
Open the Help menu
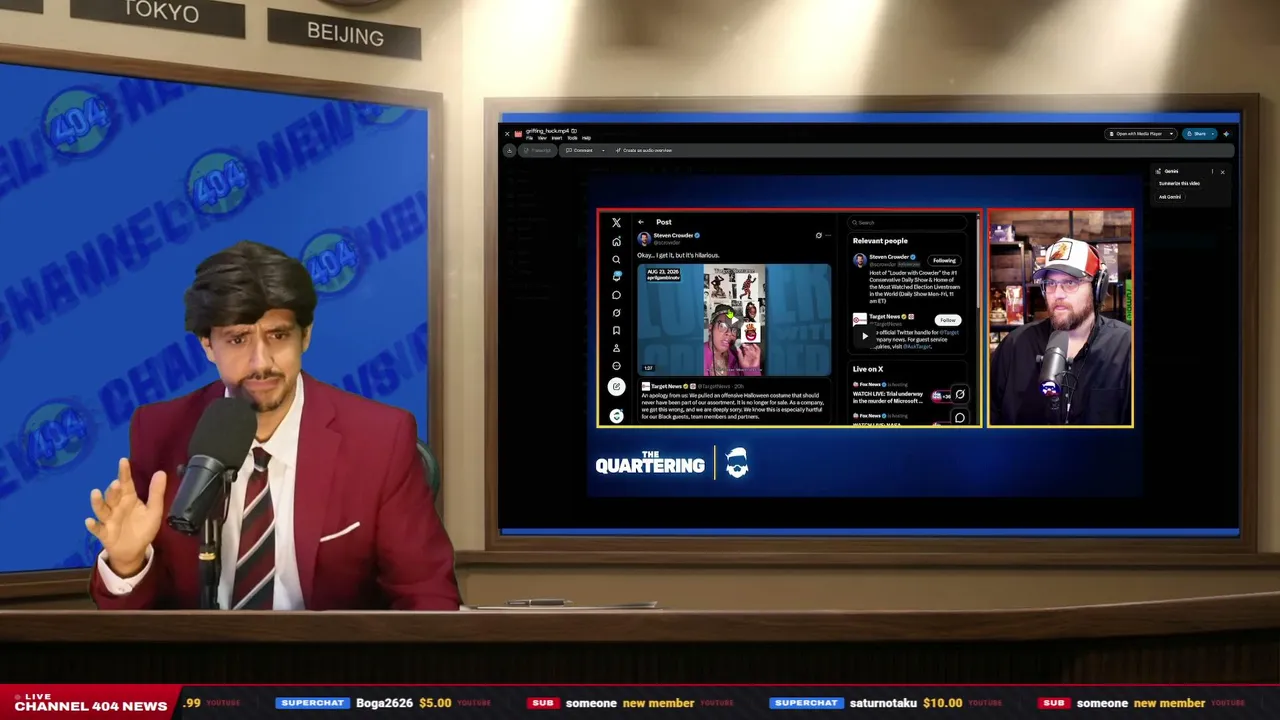tap(586, 138)
